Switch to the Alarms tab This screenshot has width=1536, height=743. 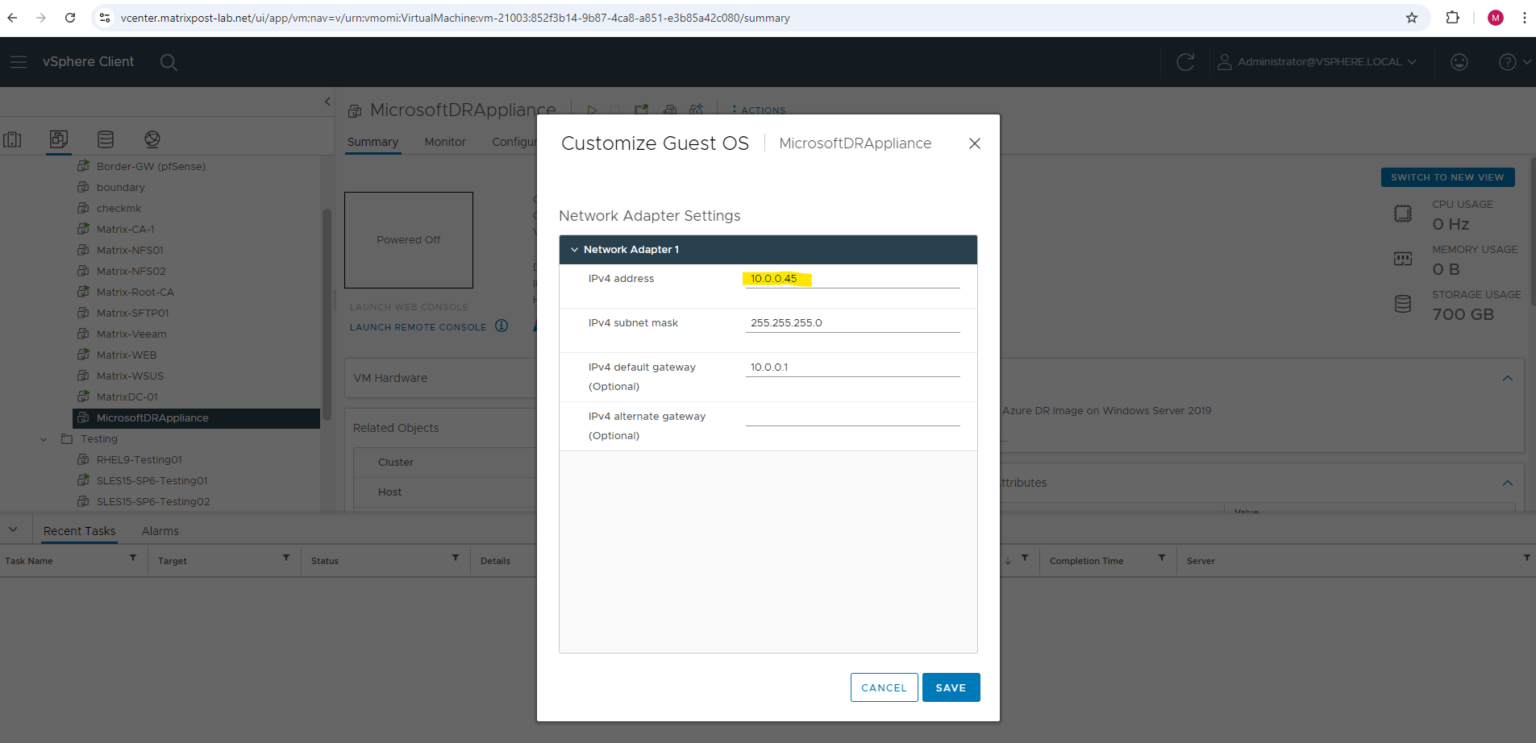(x=159, y=531)
